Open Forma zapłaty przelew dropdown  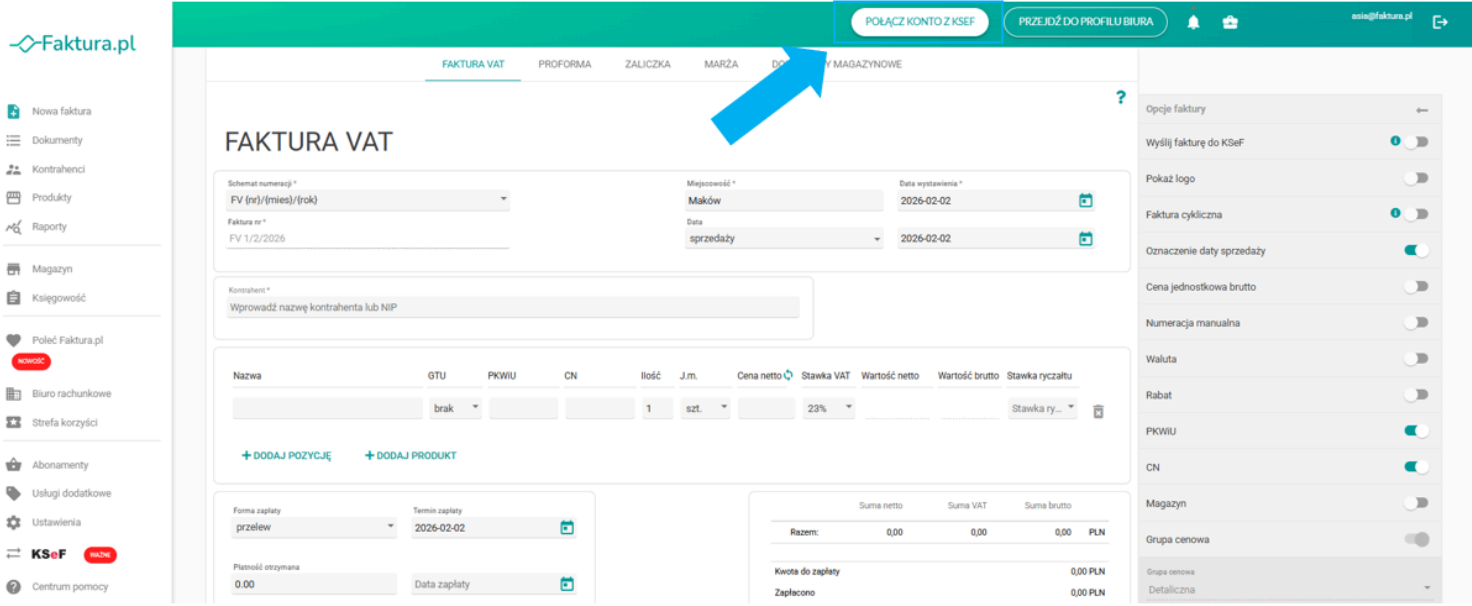(314, 527)
